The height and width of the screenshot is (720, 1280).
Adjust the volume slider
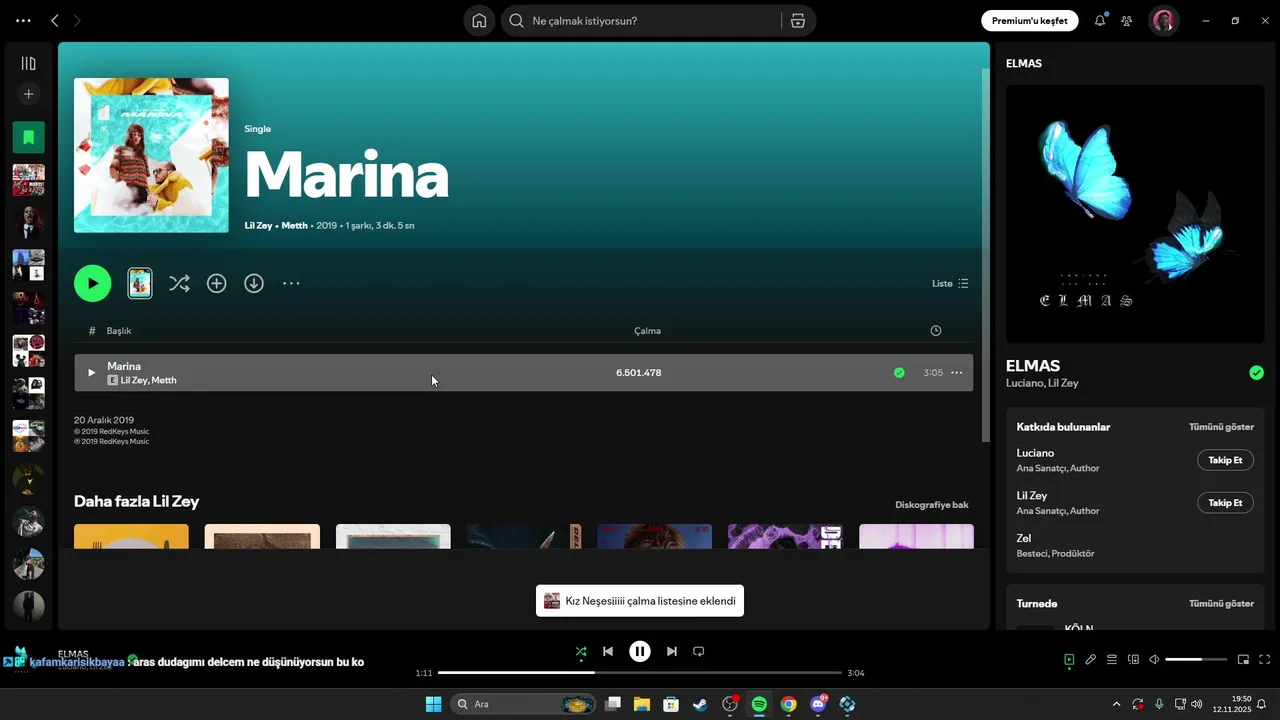[1196, 660]
